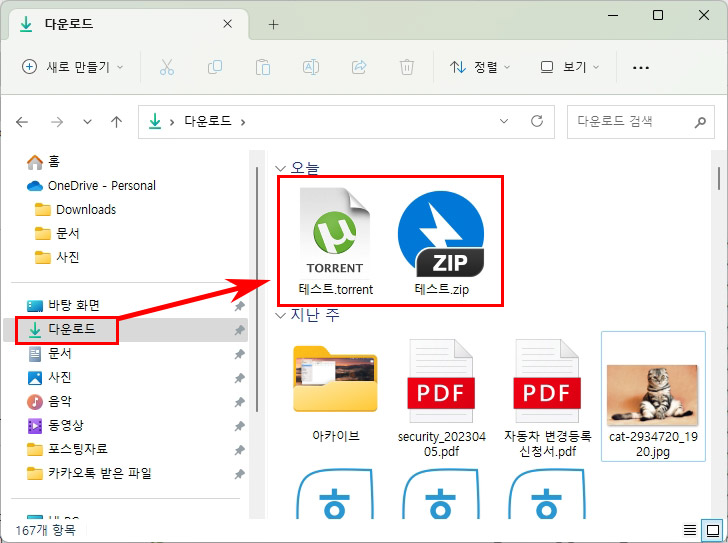Open 포스팅자료 folder in sidebar

point(67,450)
